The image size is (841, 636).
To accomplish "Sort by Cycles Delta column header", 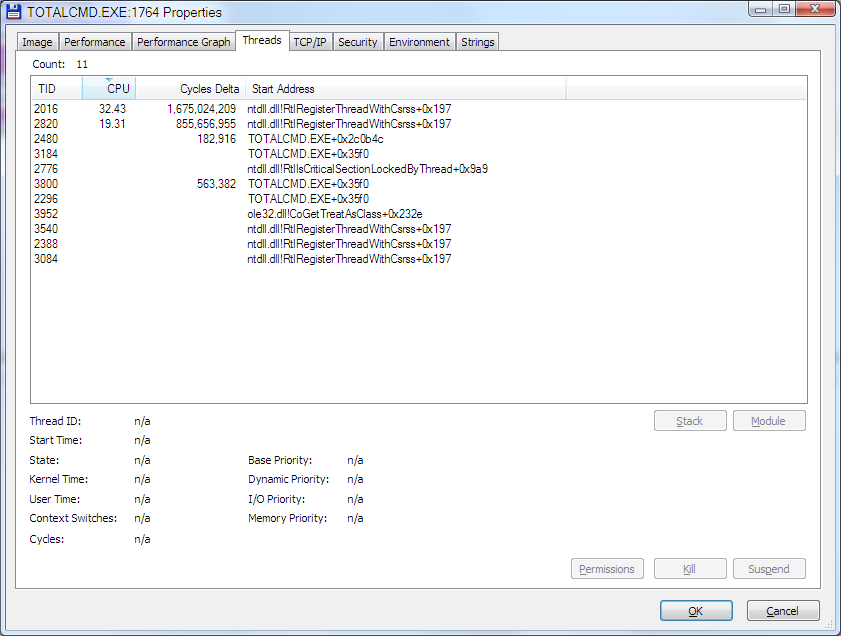I will [190, 88].
